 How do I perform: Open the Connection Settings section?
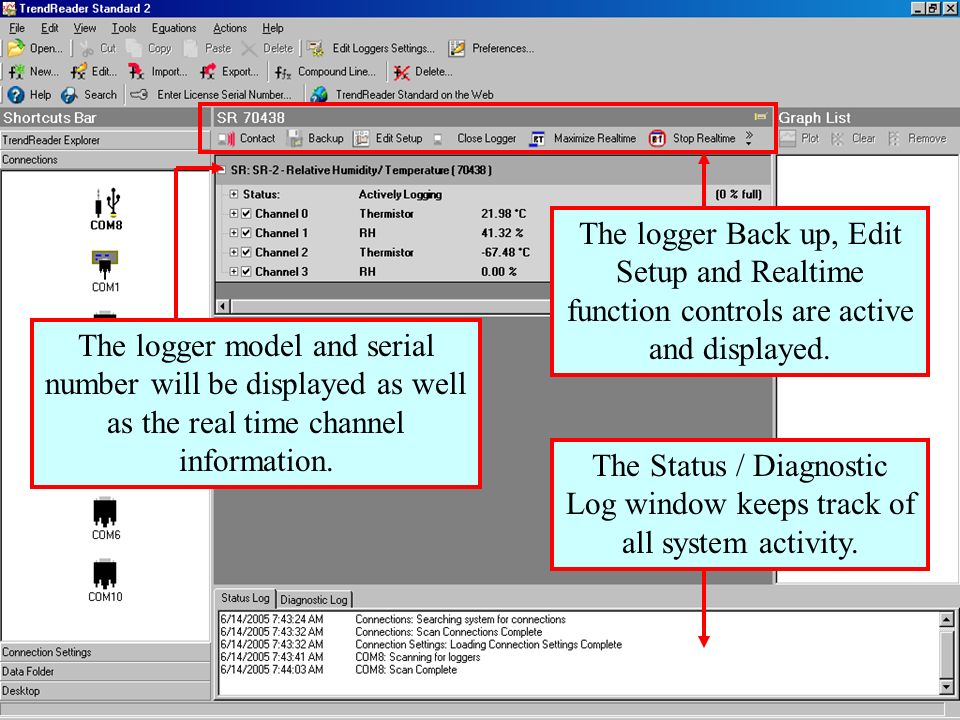click(105, 652)
